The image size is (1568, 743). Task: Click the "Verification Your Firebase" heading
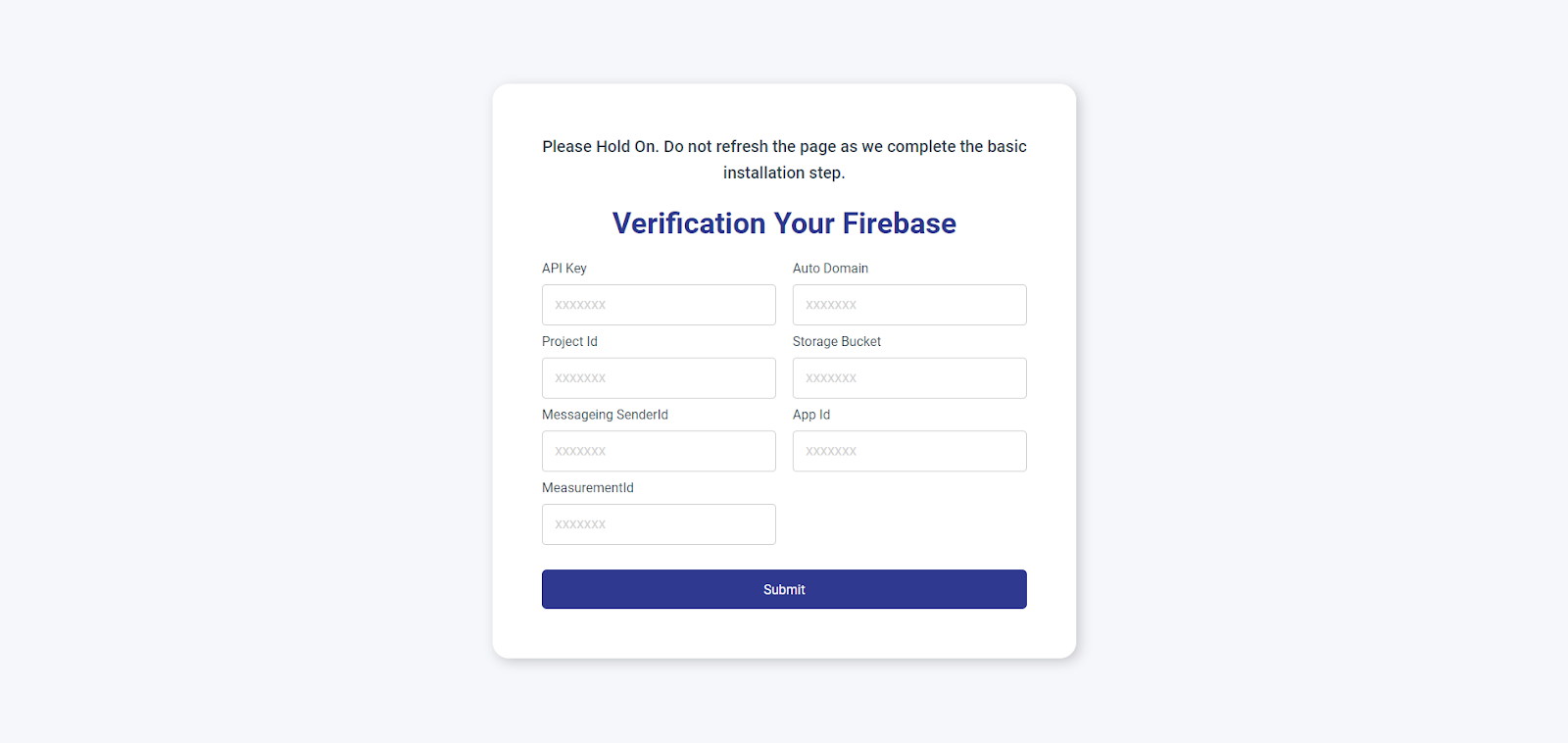coord(784,223)
